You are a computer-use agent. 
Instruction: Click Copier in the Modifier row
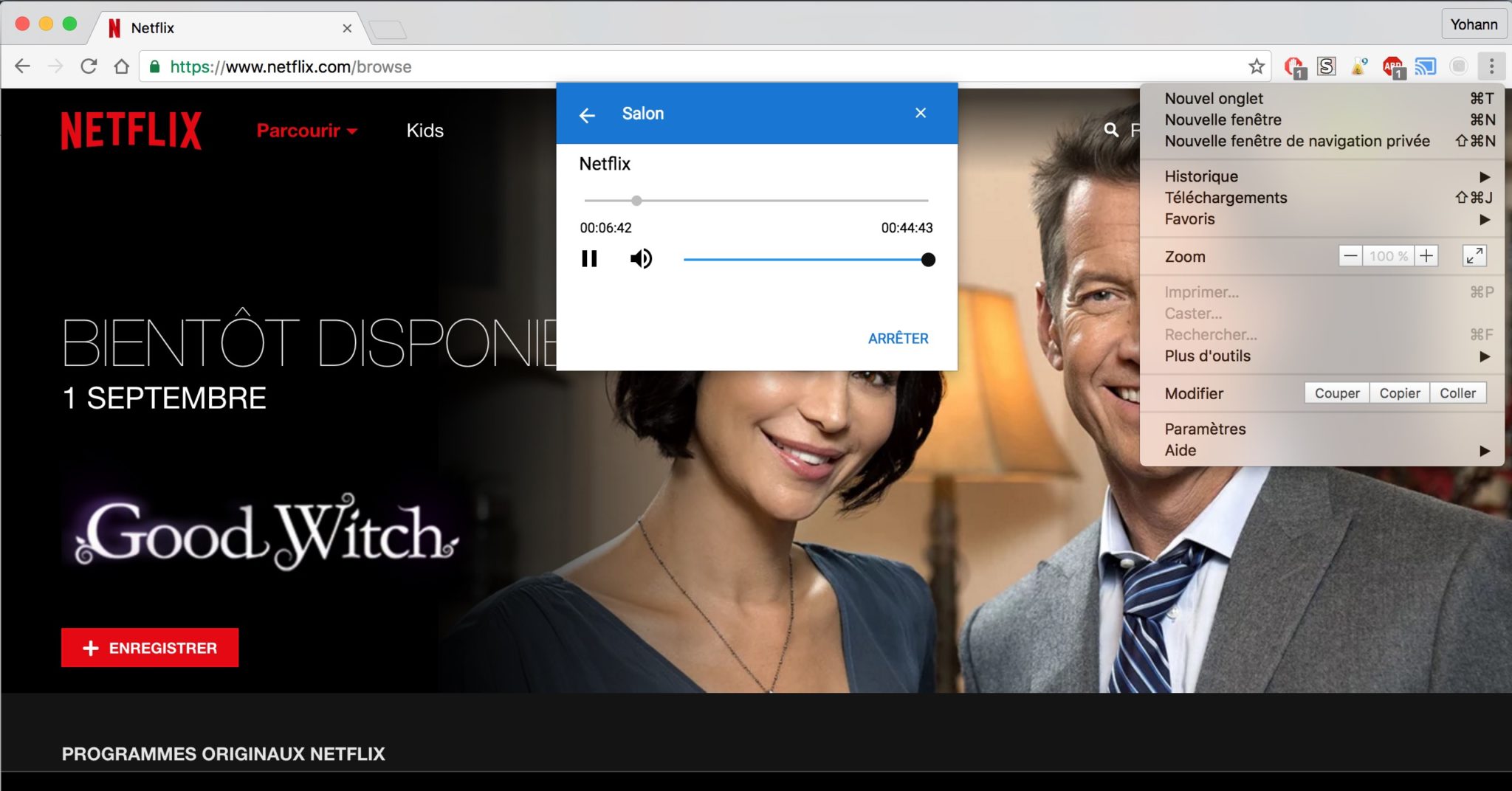(1400, 393)
